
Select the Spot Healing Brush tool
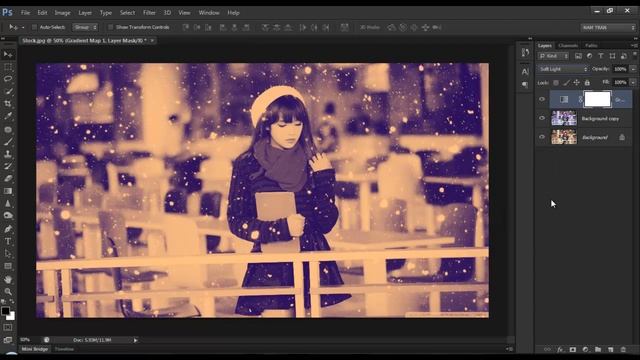[8, 129]
